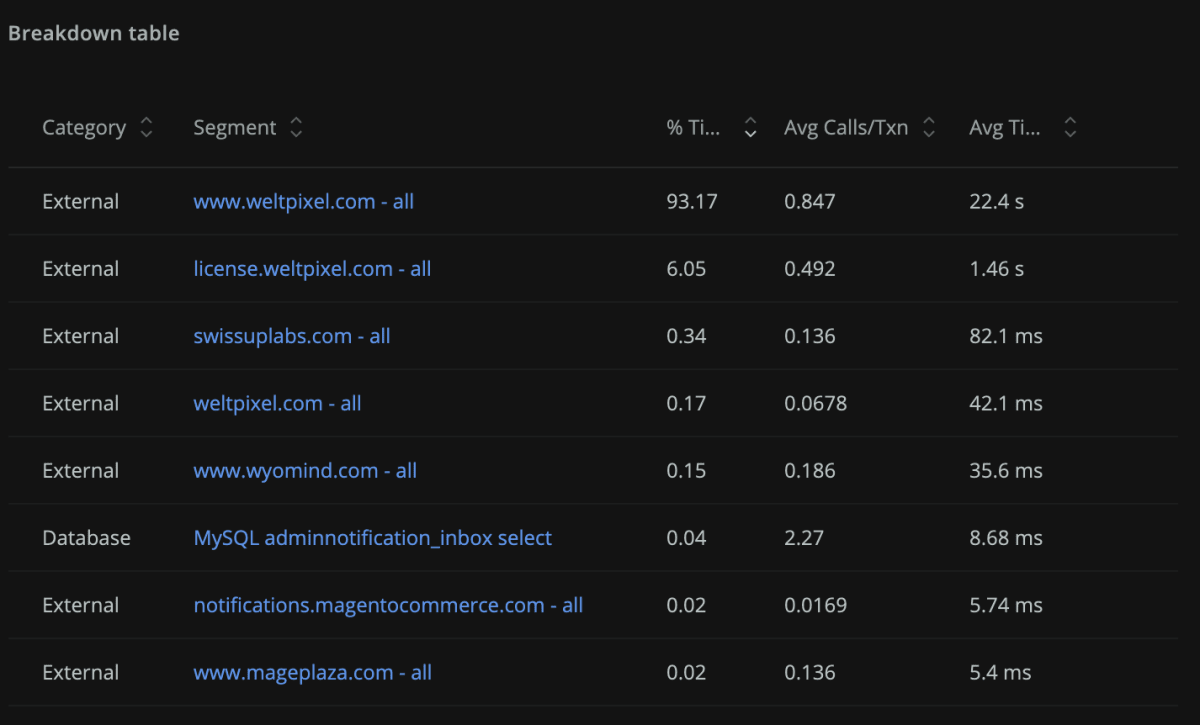This screenshot has width=1200, height=725.
Task: Select the 8.68 ms avg time value
Action: pos(1006,538)
